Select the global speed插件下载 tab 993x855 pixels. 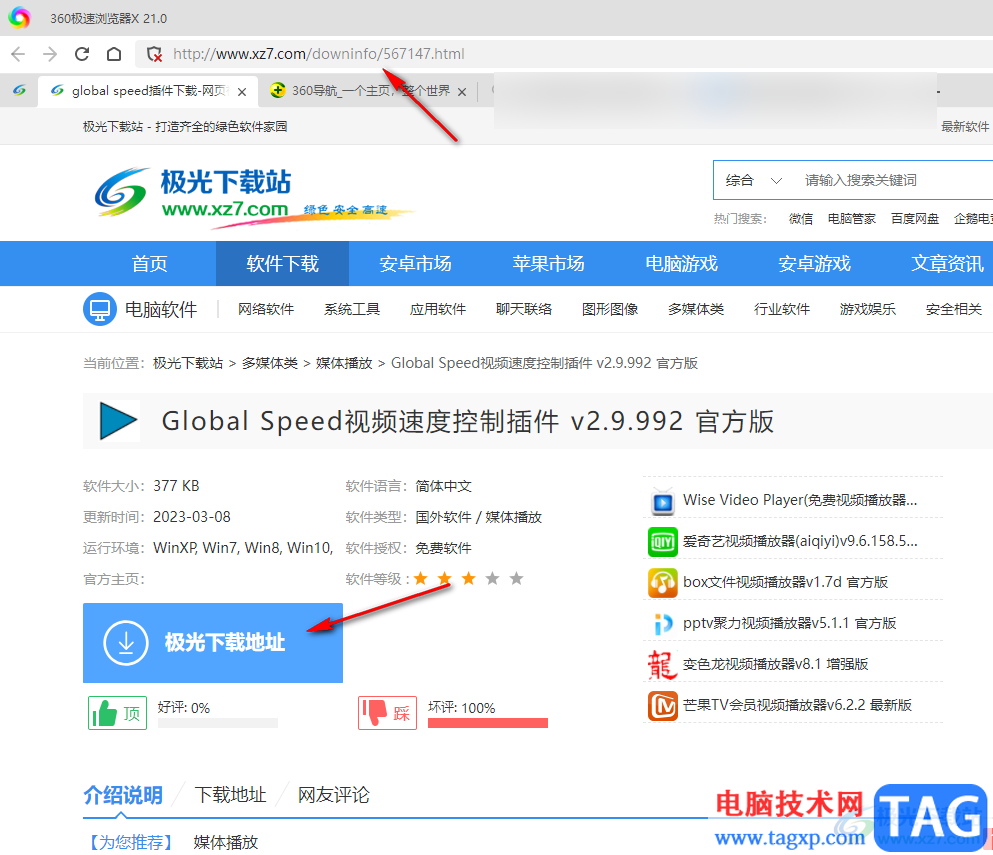tap(148, 91)
